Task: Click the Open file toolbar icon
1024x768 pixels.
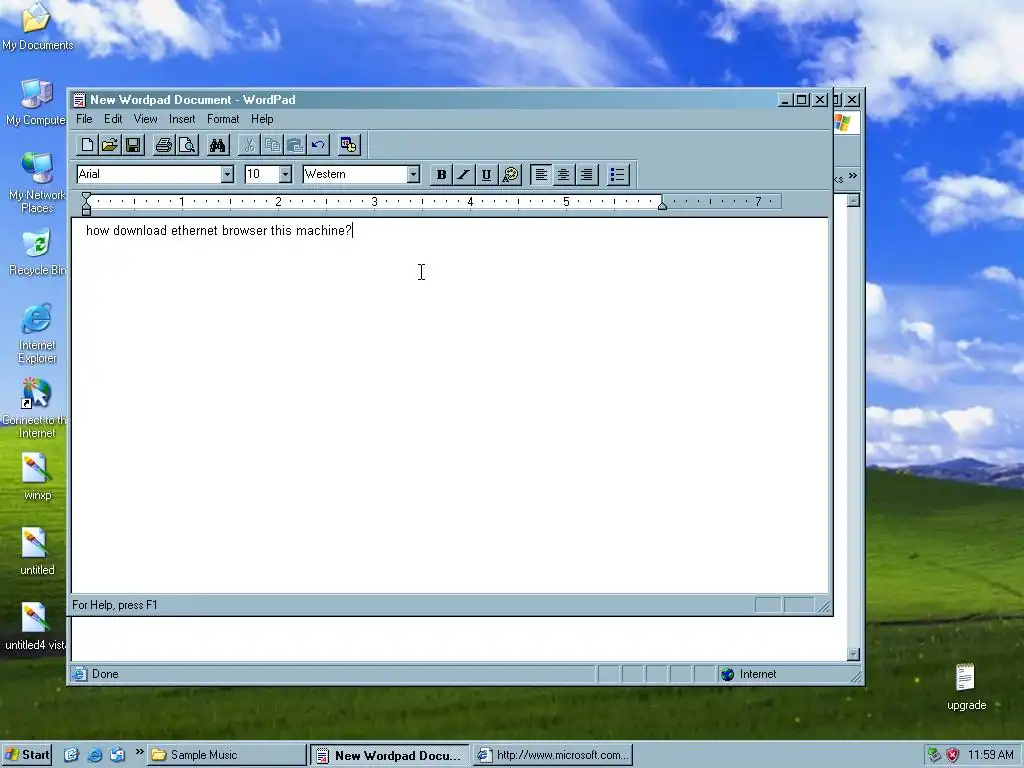Action: pos(110,145)
